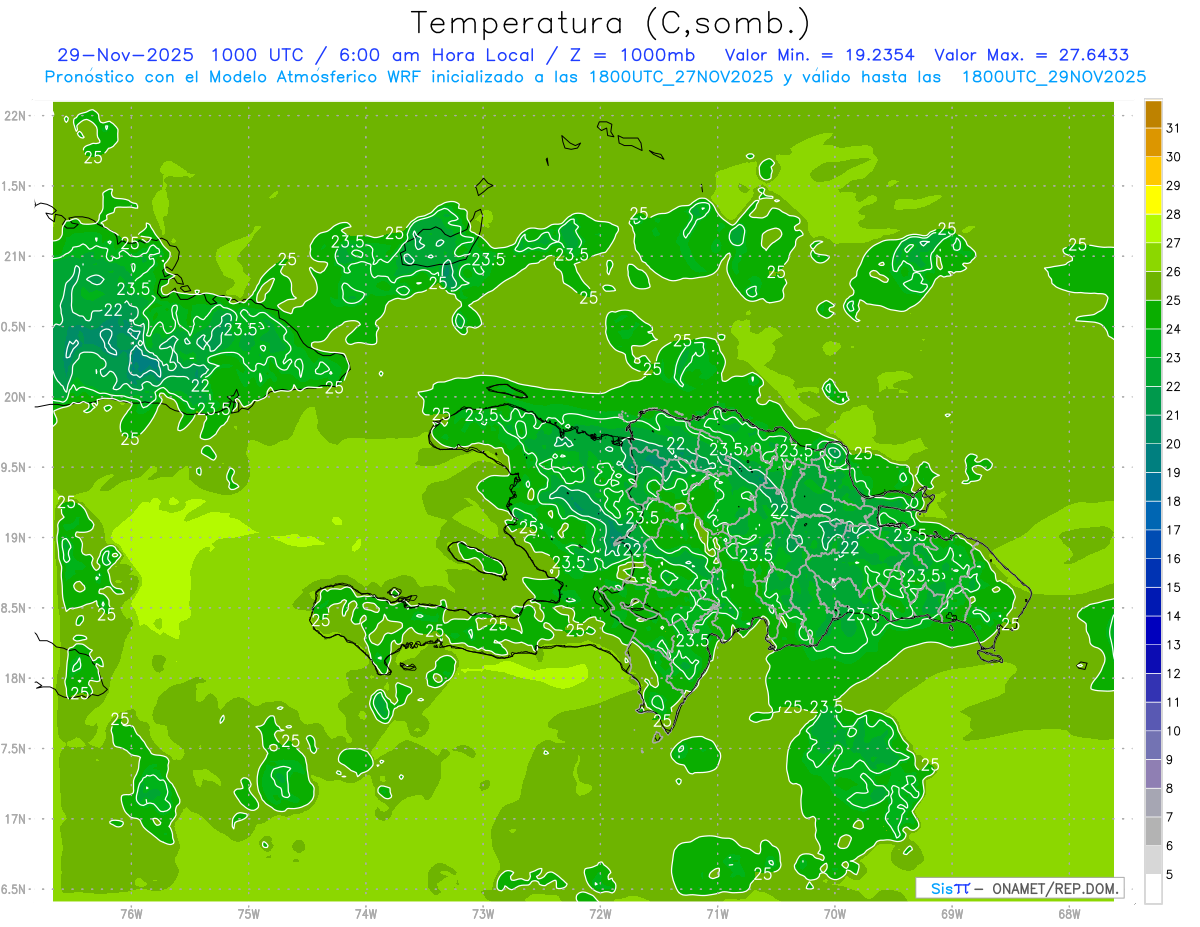Pick the legend swatch between 27 and 28

point(1153,228)
